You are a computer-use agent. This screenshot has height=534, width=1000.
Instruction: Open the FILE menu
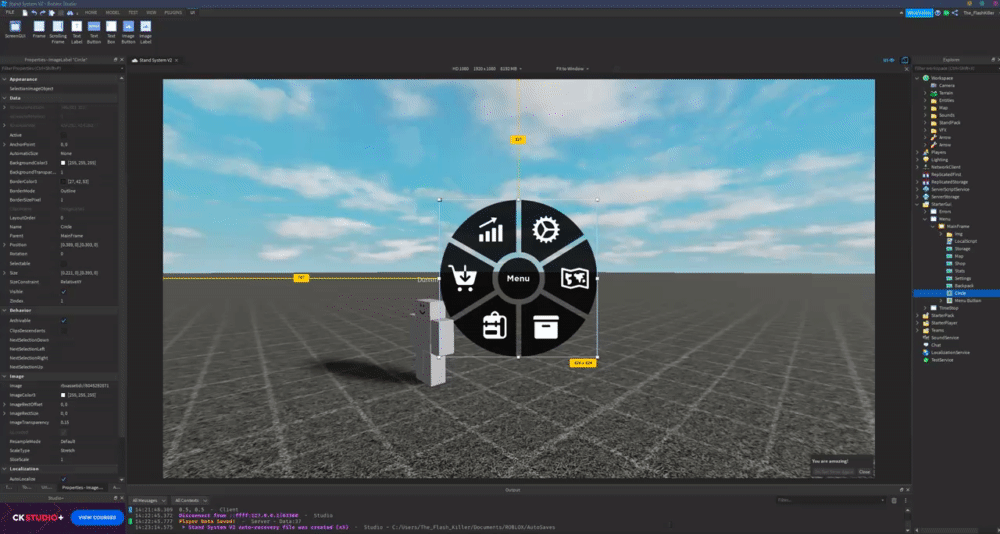pyautogui.click(x=10, y=13)
